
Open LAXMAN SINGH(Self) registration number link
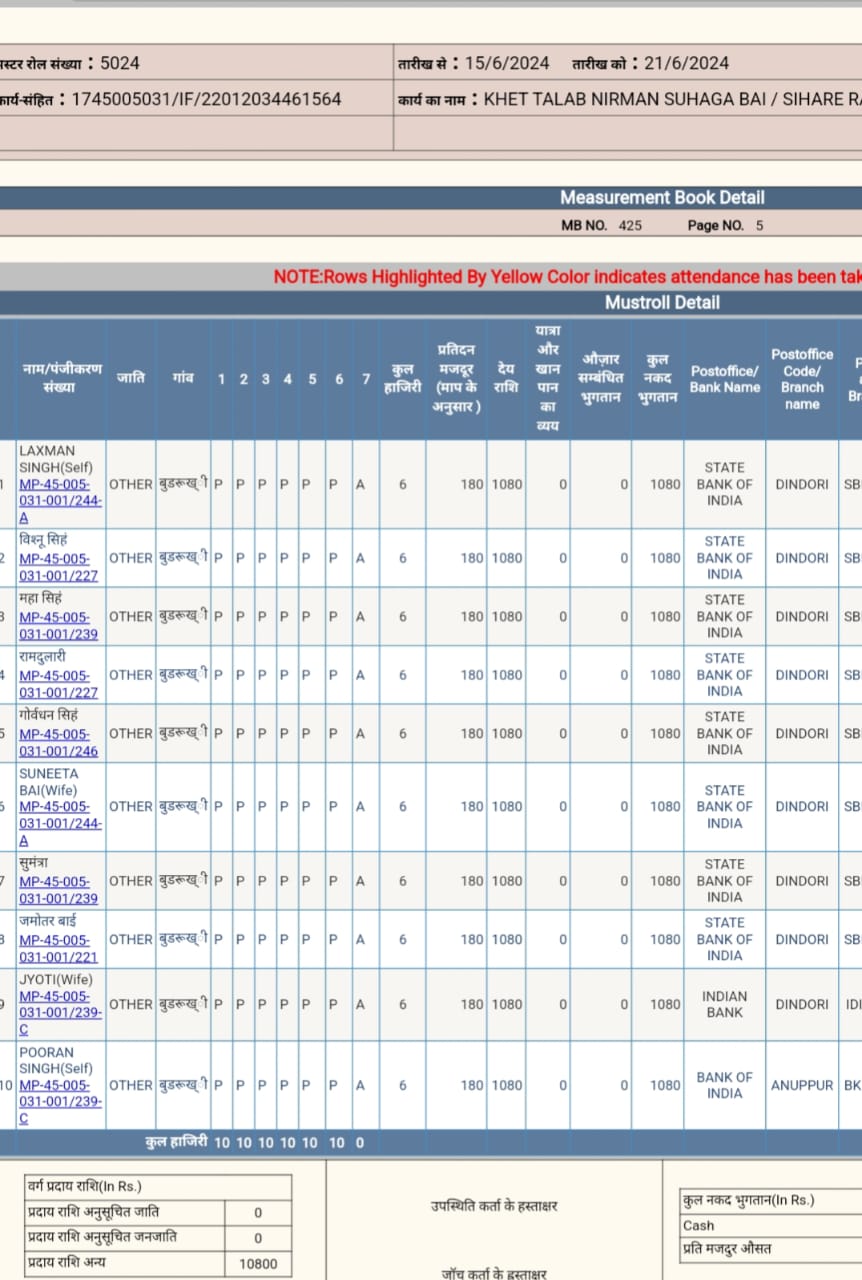[x=60, y=501]
